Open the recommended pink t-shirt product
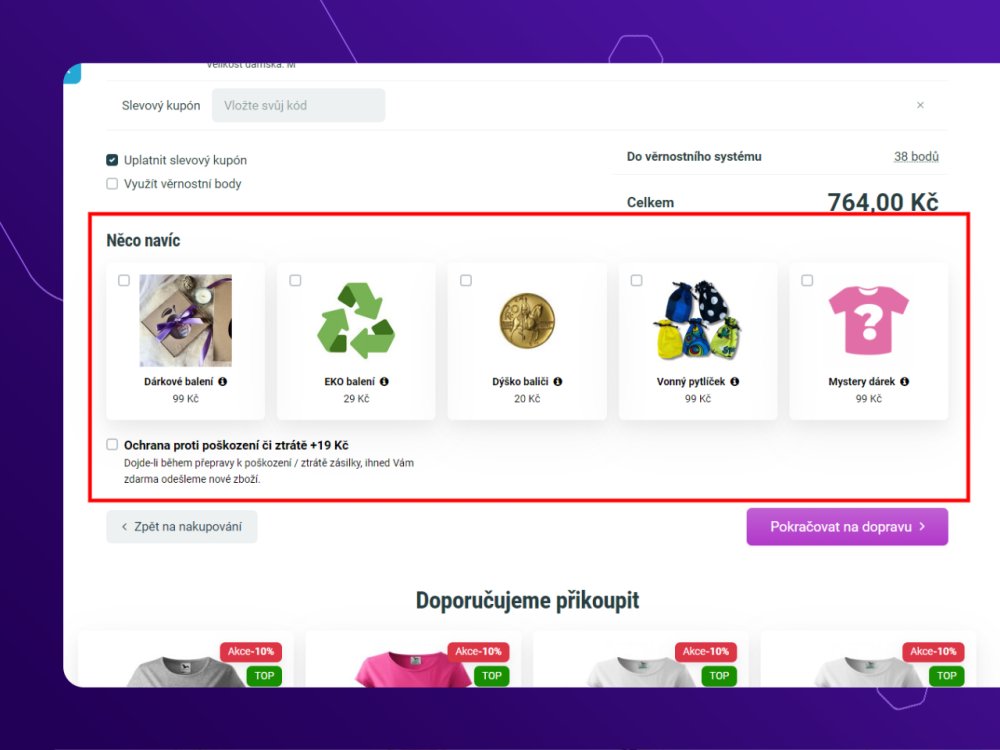The width and height of the screenshot is (1000, 750). [414, 663]
